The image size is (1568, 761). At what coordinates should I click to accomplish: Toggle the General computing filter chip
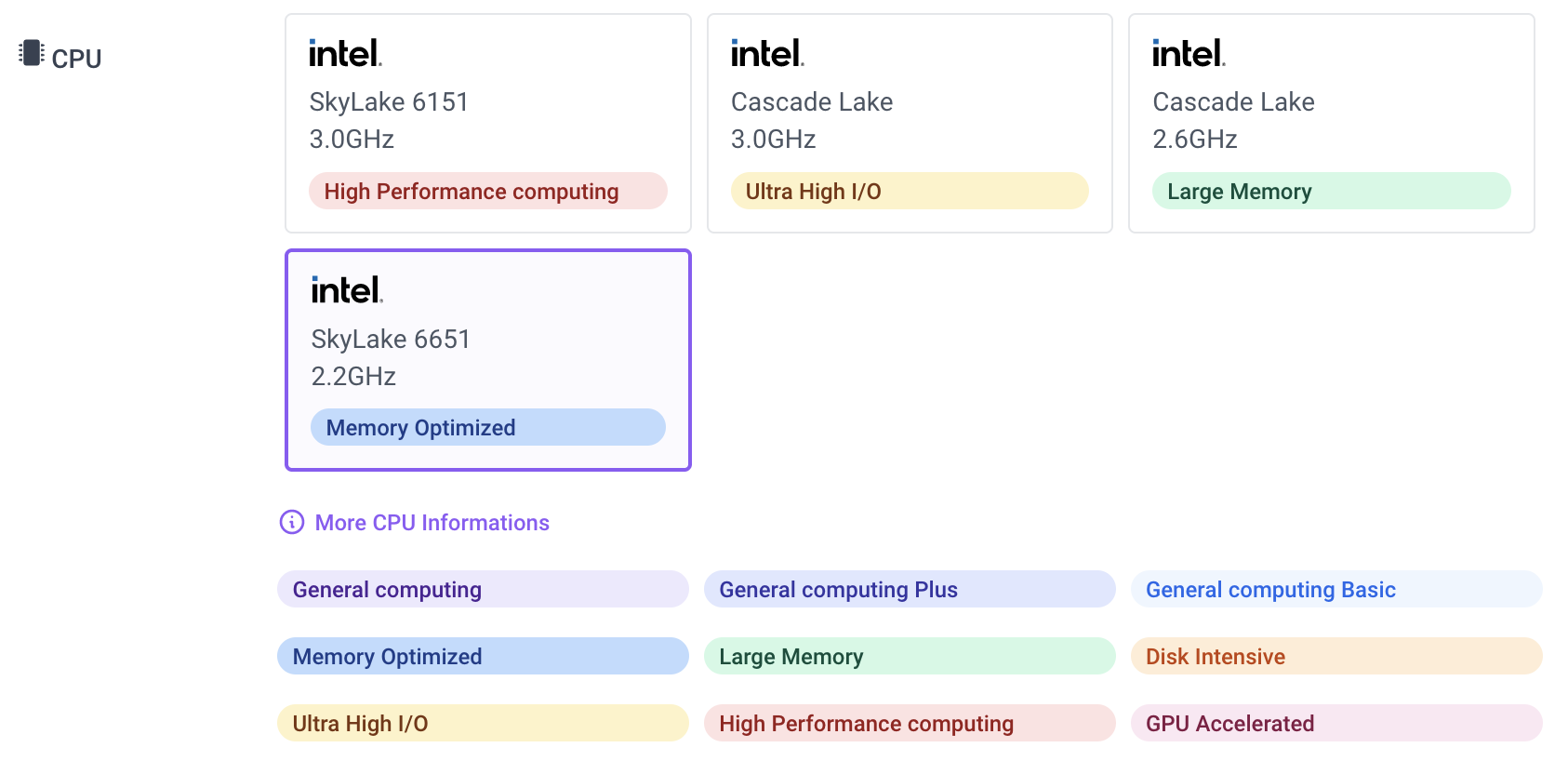[482, 589]
